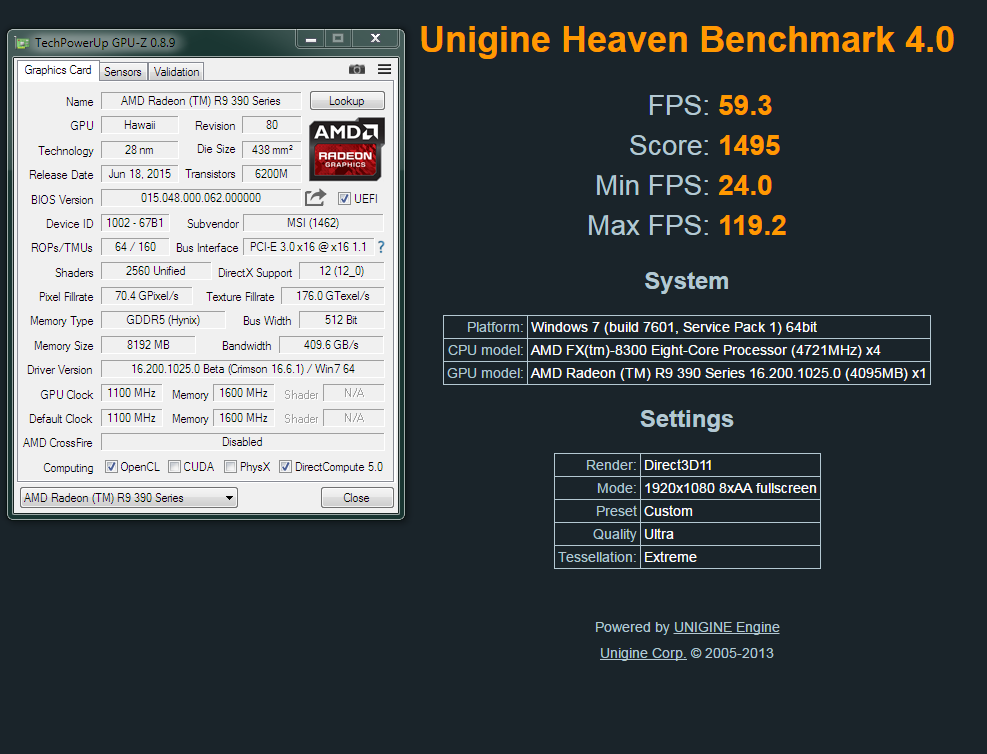Click the Bus Interface PCI-E 3.0 field
The image size is (987, 754).
[x=308, y=247]
